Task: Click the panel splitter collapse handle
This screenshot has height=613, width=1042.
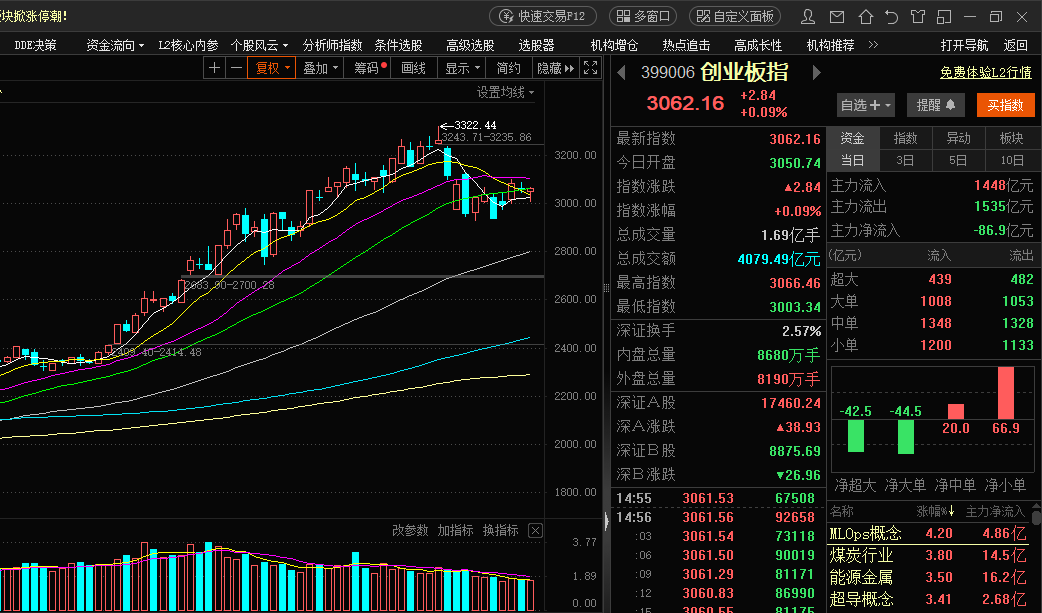Action: (x=606, y=521)
